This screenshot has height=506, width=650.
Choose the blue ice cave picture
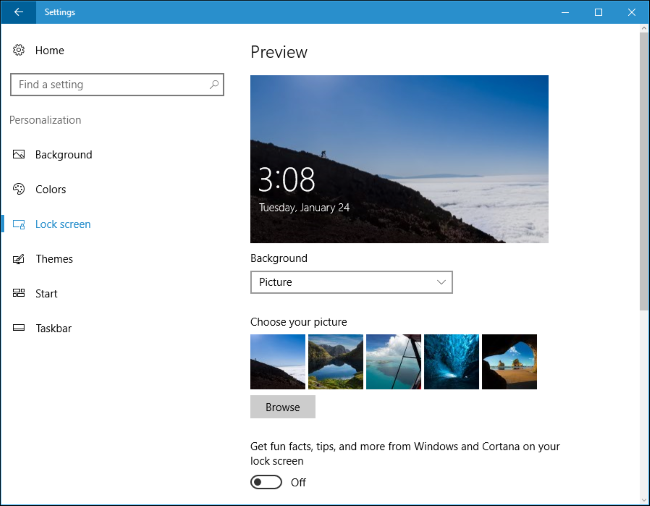451,362
